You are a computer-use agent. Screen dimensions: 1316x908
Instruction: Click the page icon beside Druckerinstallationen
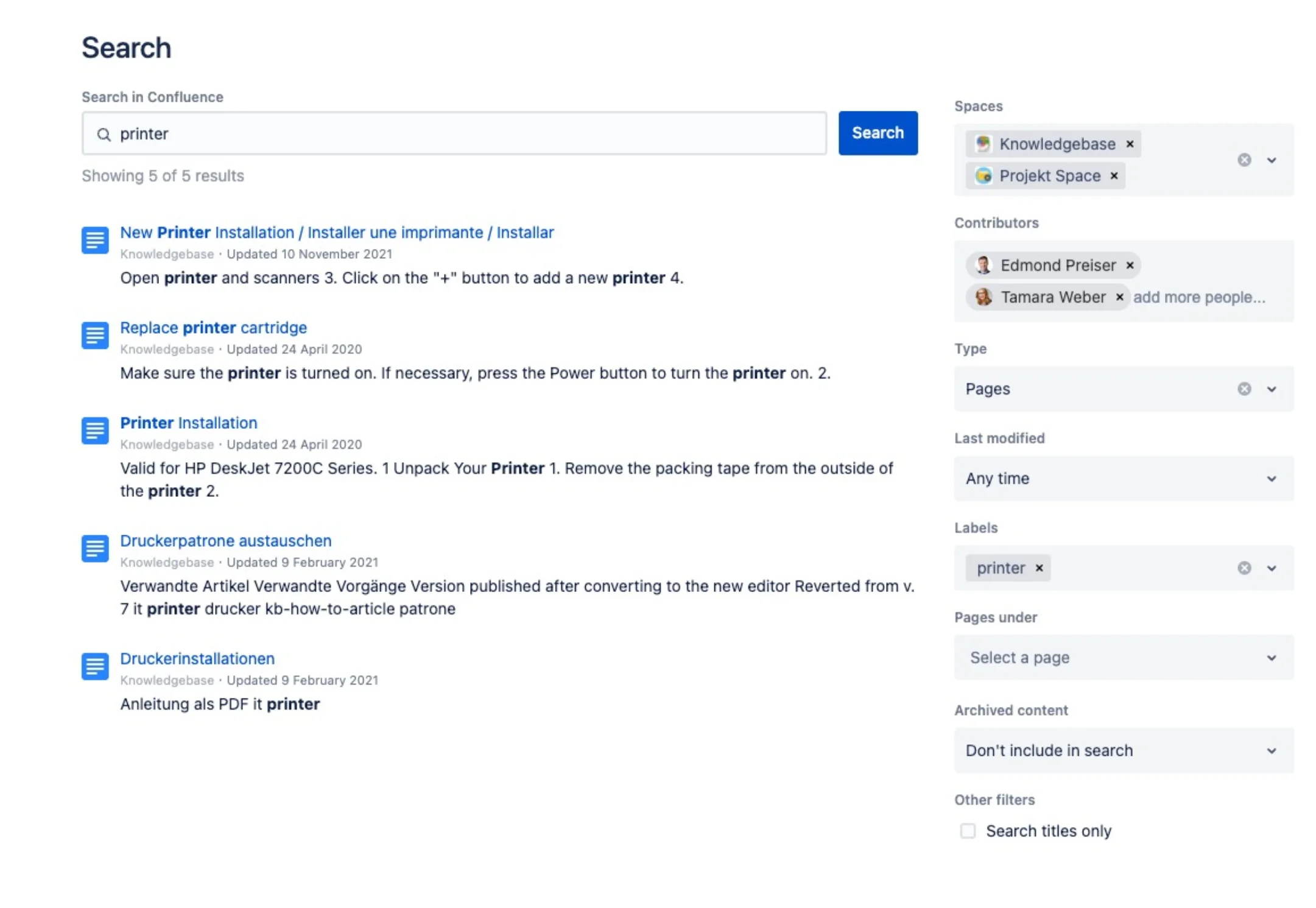95,667
